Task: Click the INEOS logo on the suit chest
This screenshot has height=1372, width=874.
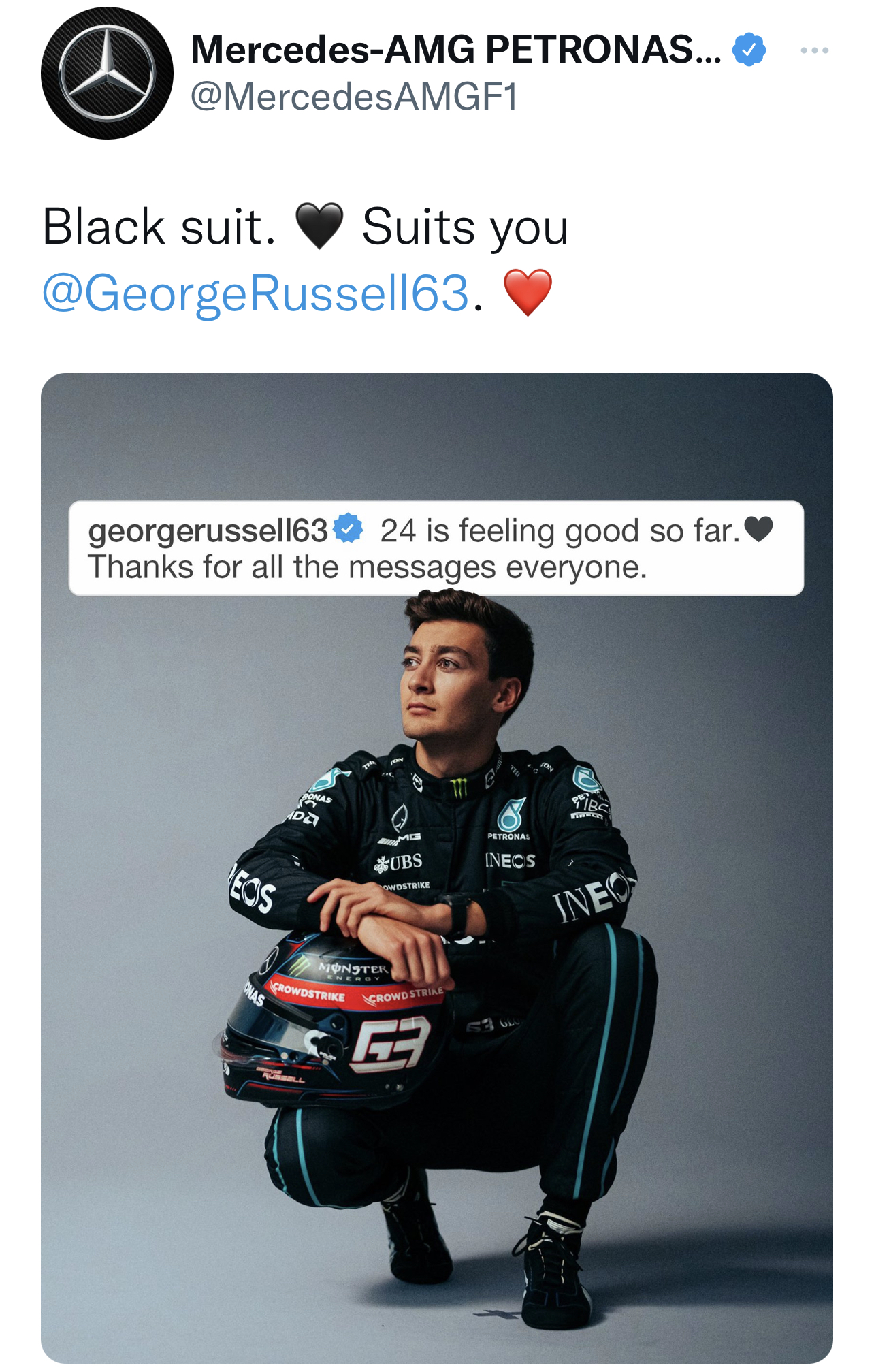Action: [510, 861]
